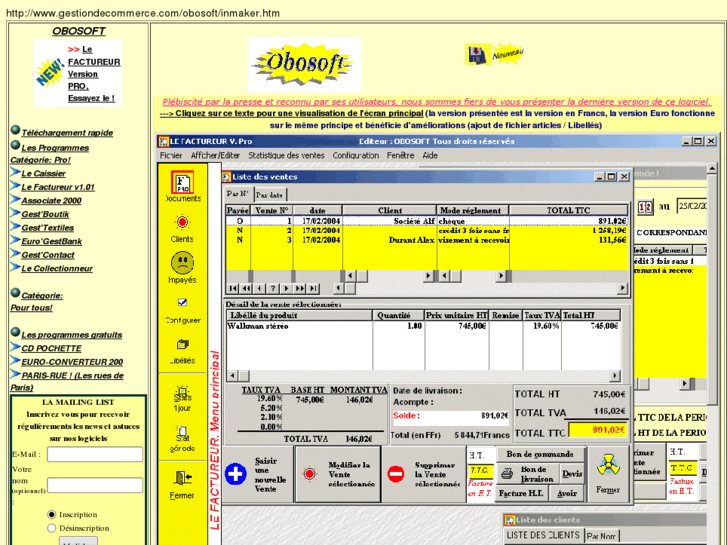Open the Clients red sun icon
727x545 pixels.
tap(182, 223)
